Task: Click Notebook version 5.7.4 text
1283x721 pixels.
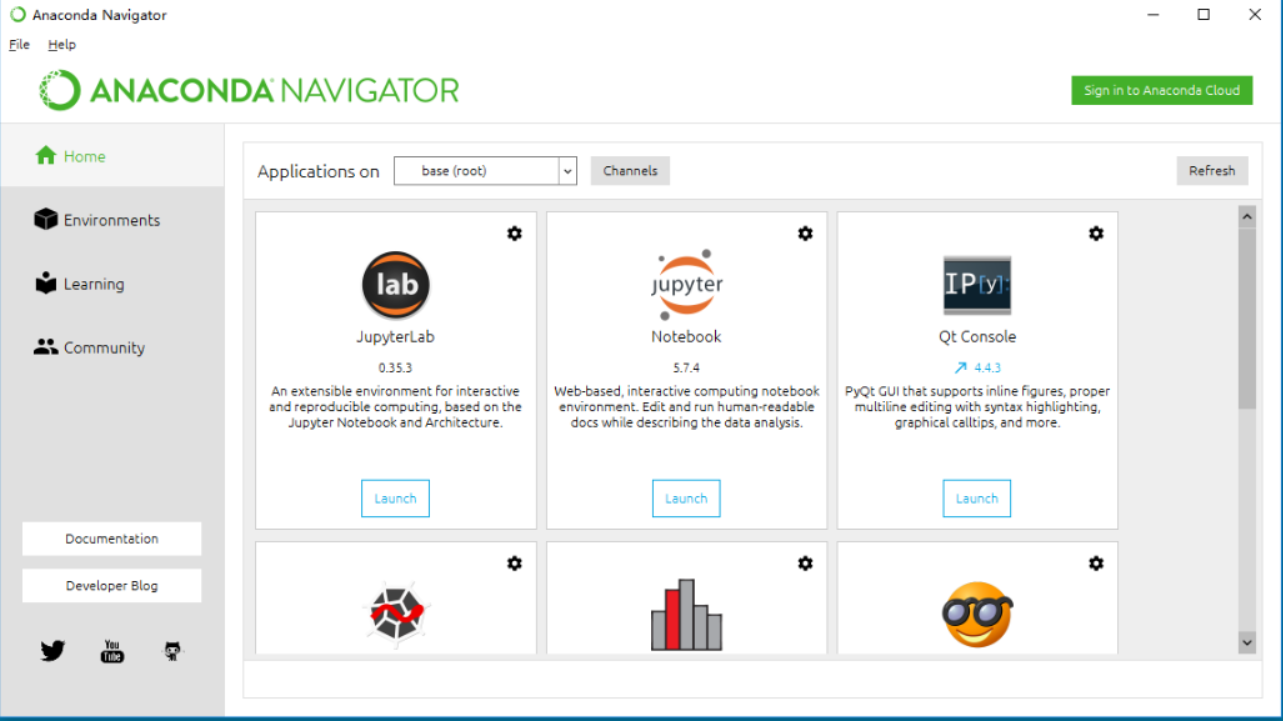Action: (686, 368)
